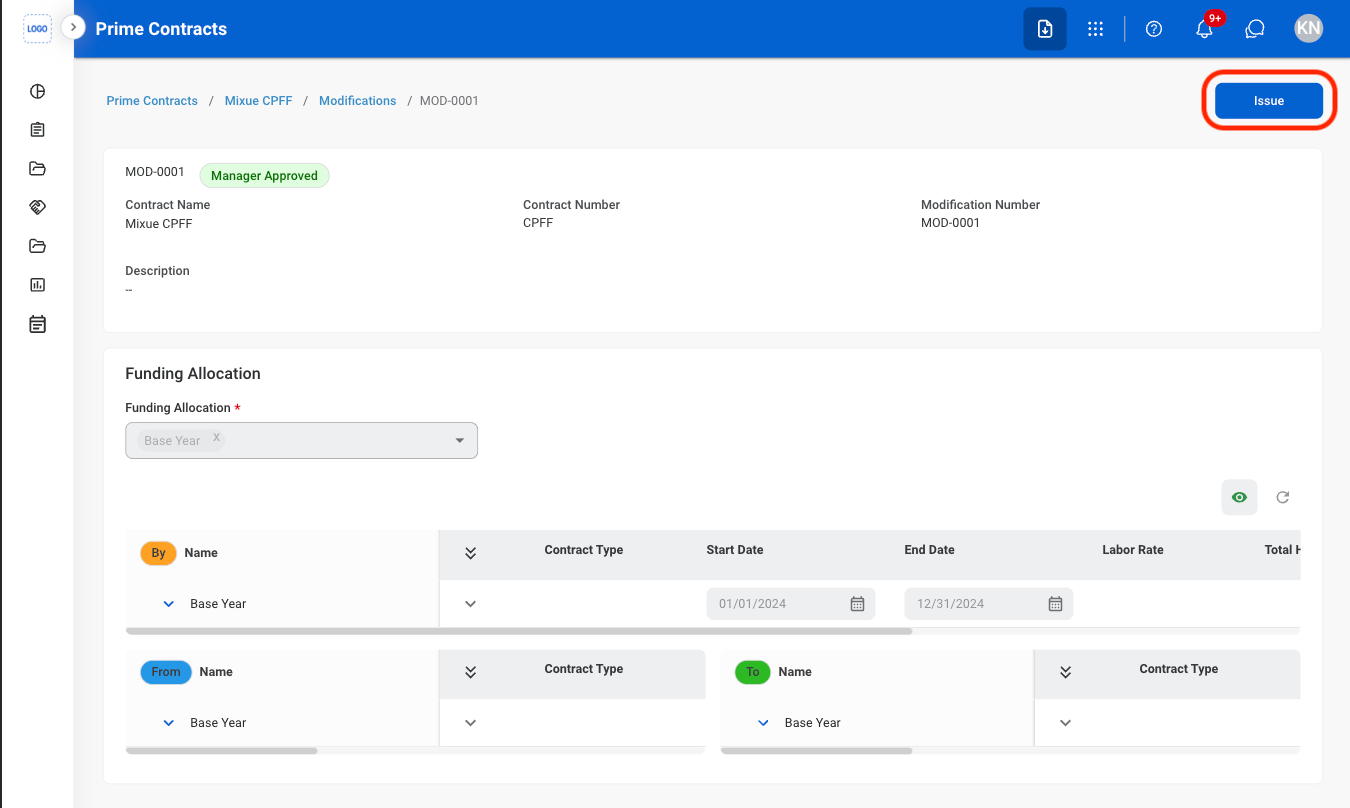Open the calendar icon in sidebar
1350x808 pixels.
[x=38, y=324]
